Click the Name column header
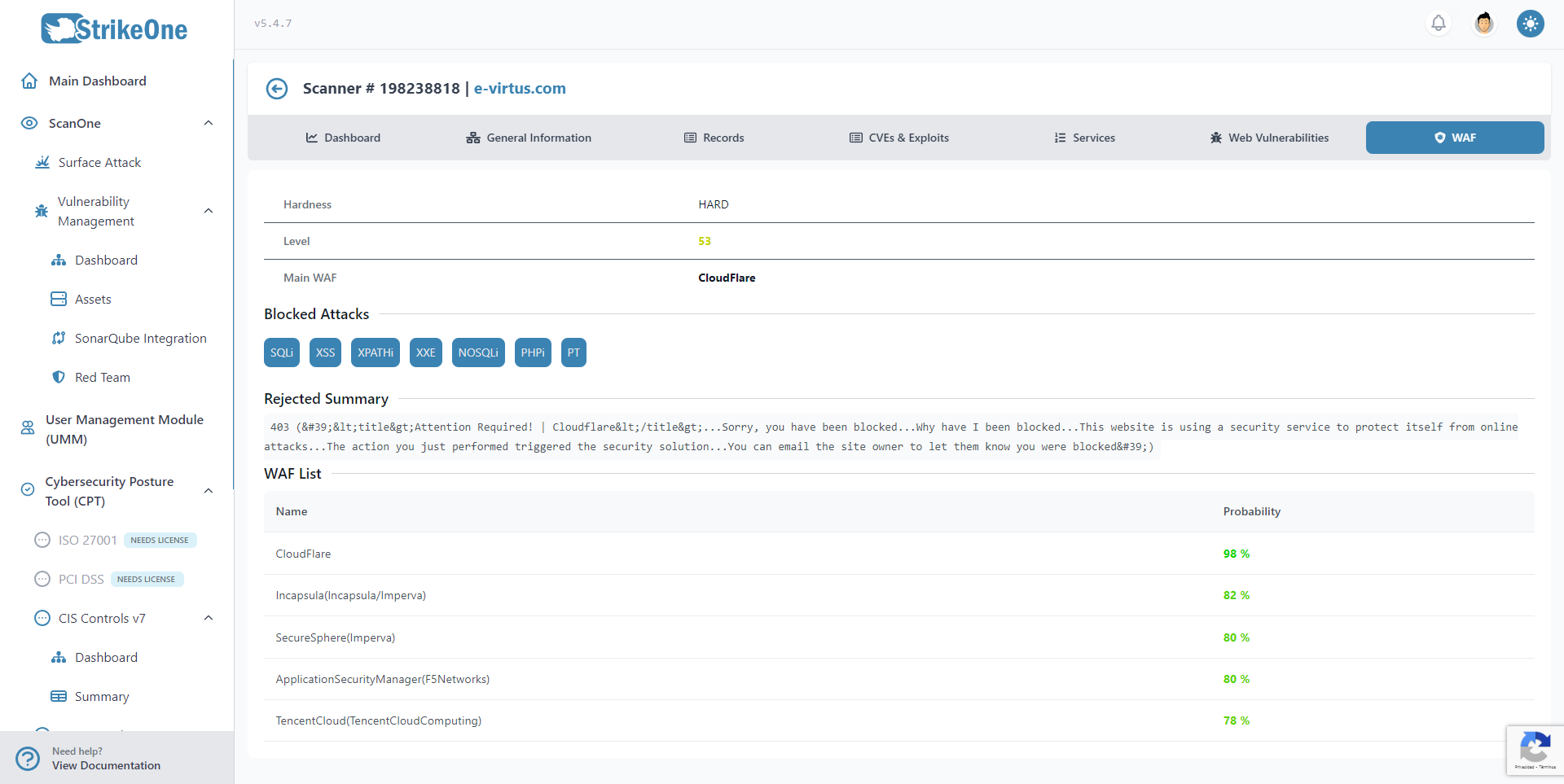This screenshot has width=1564, height=784. pos(292,511)
